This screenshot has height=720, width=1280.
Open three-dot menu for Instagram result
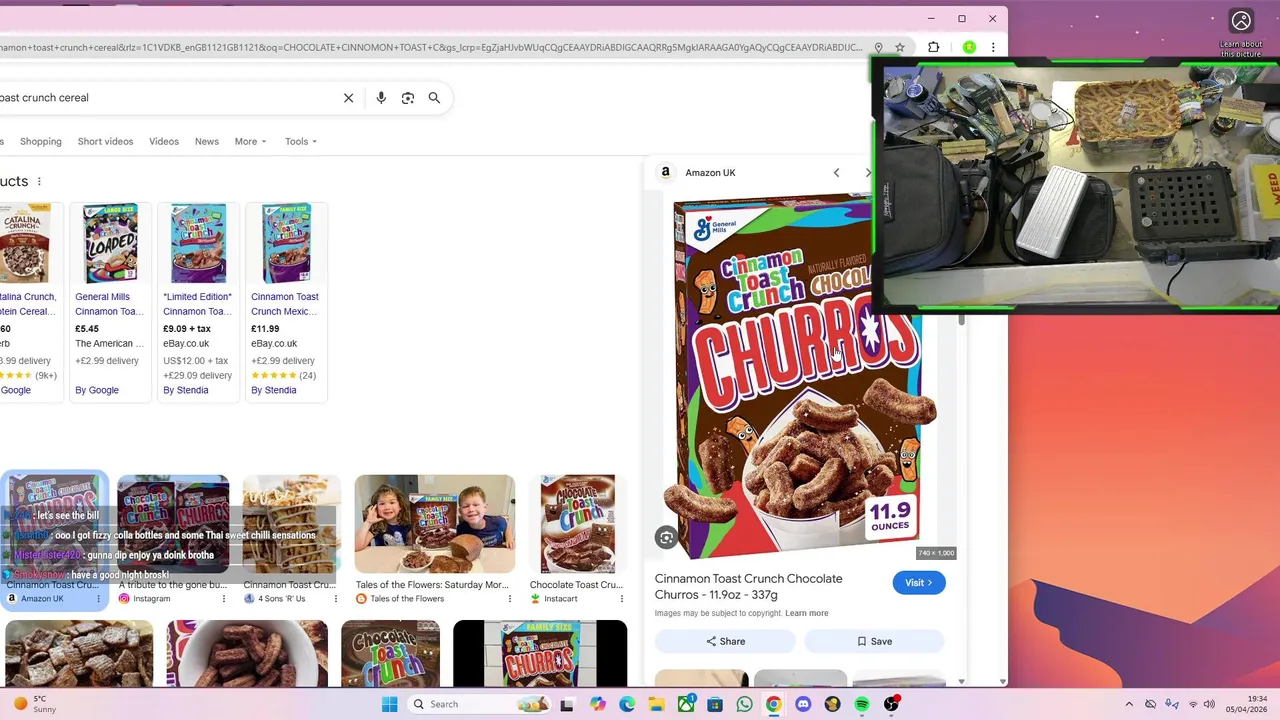click(223, 599)
